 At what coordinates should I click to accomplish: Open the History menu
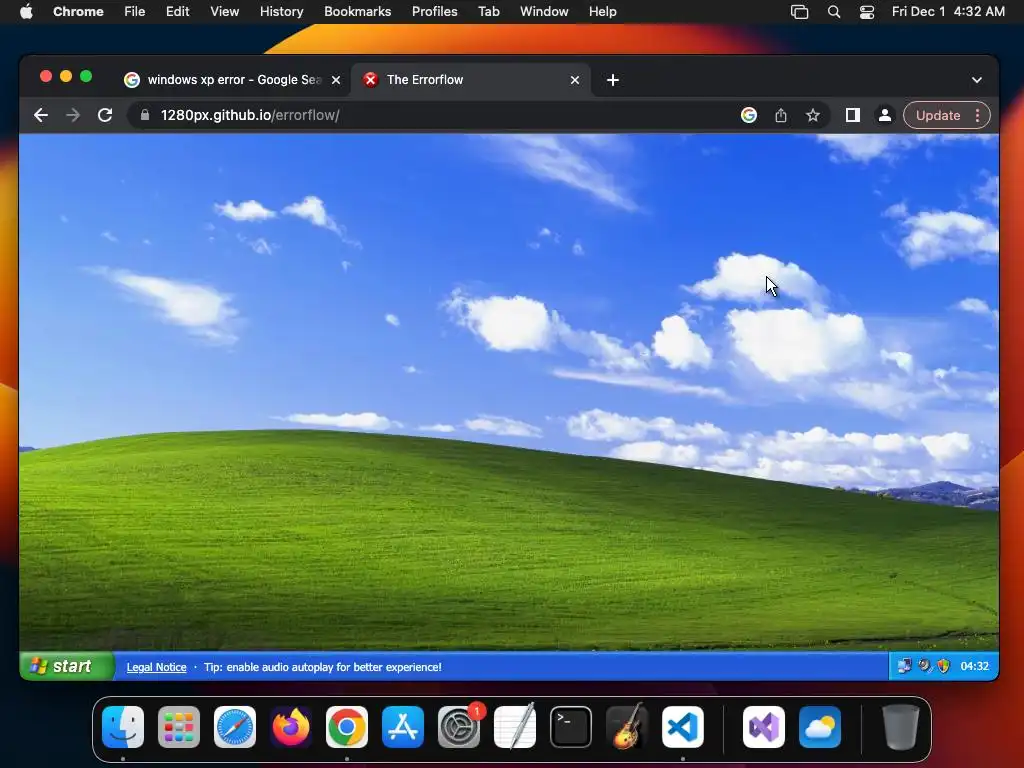(281, 11)
